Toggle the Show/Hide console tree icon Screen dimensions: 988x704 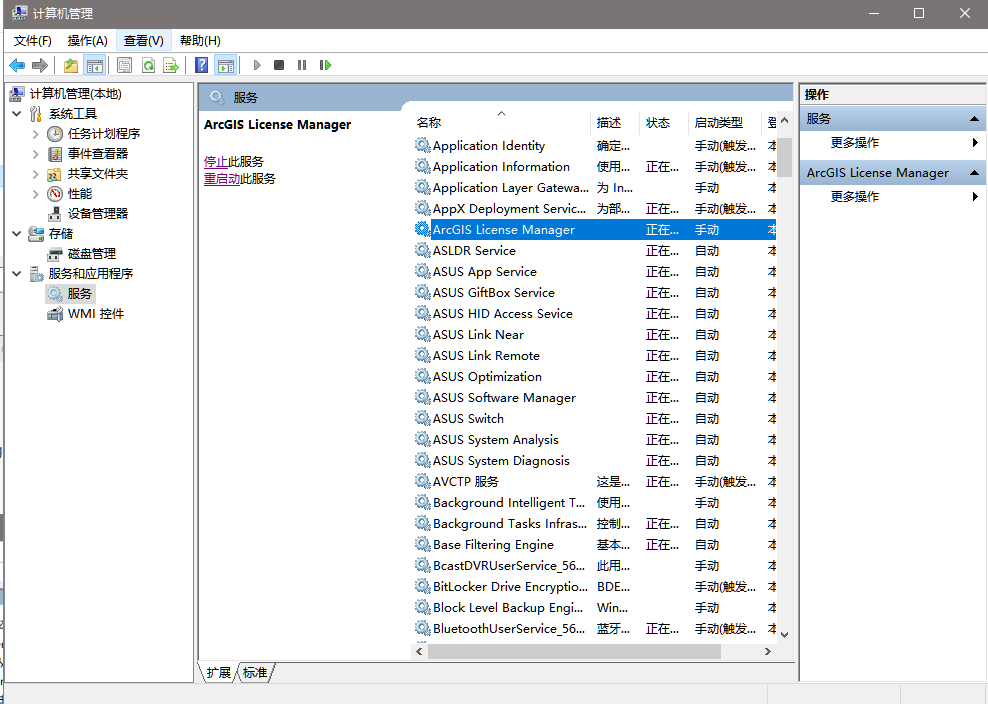(x=95, y=65)
